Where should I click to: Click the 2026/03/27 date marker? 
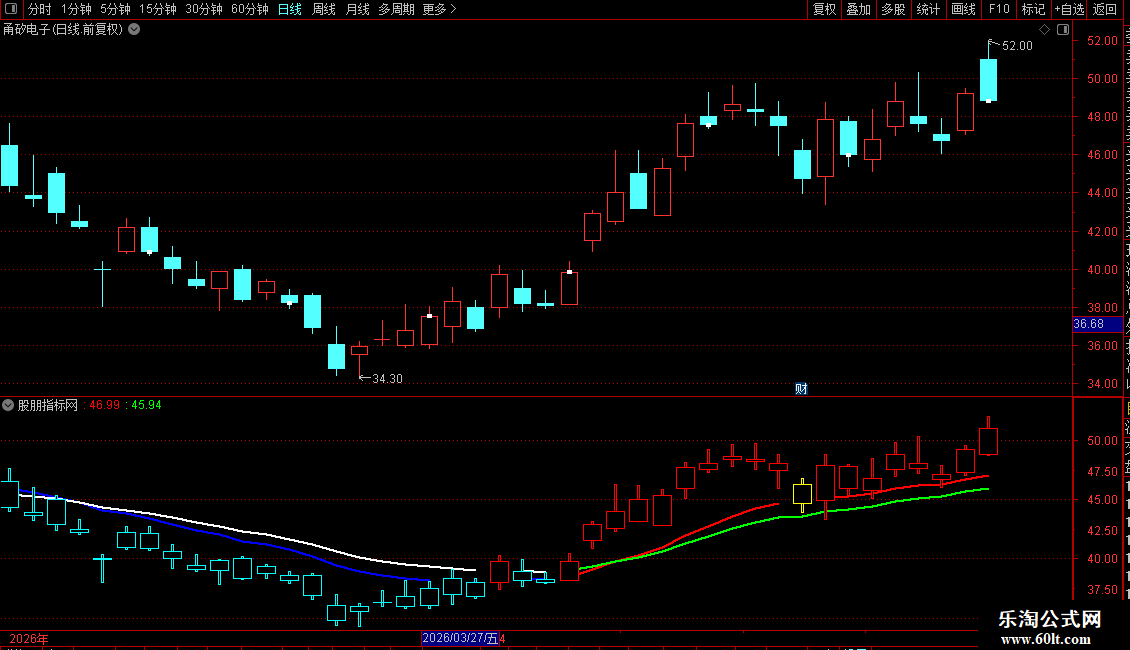point(460,638)
